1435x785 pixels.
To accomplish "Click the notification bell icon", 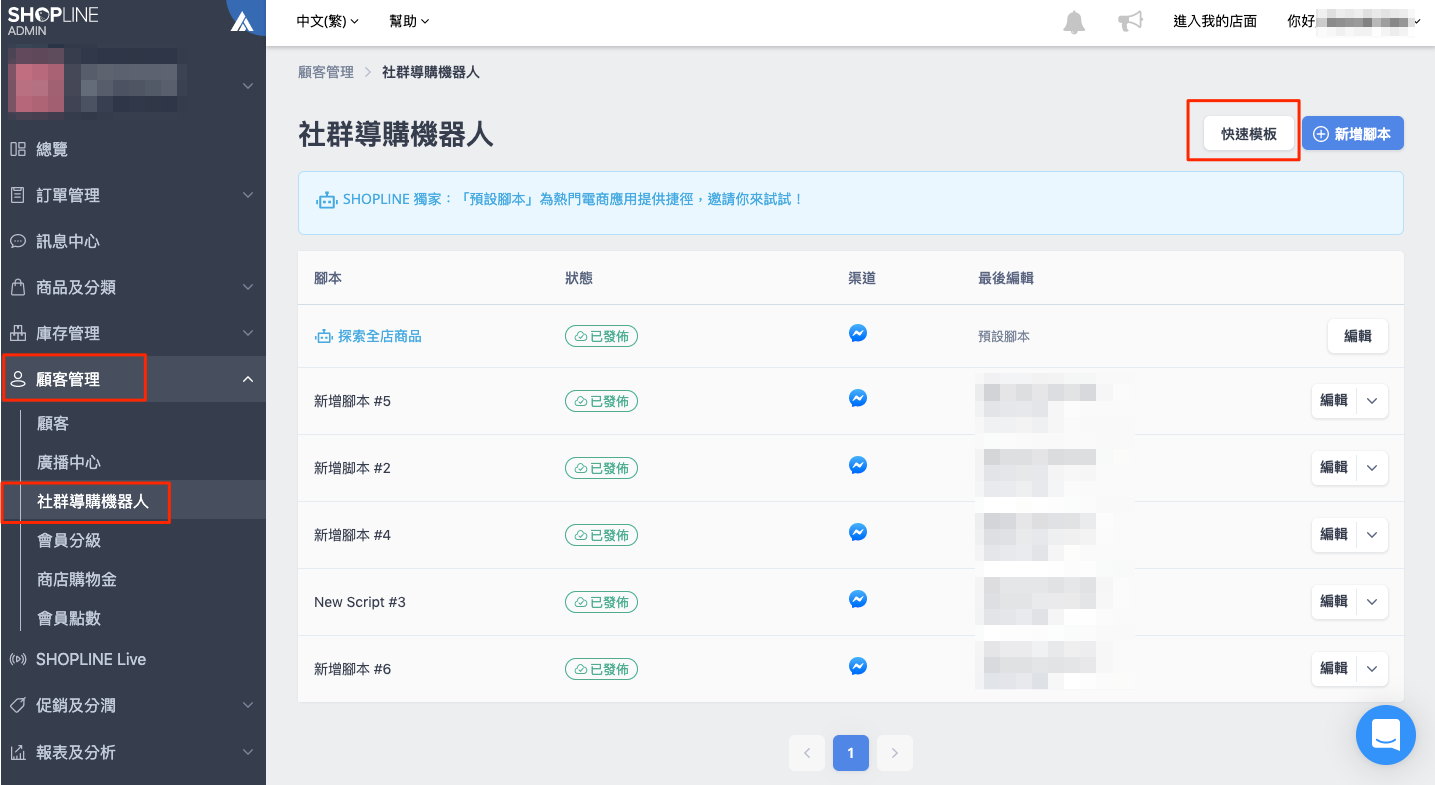I will (1074, 22).
